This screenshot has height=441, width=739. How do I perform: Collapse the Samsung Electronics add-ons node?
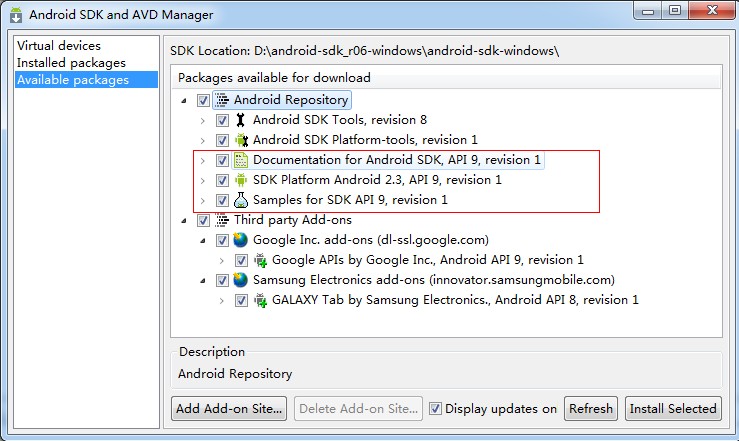click(203, 281)
